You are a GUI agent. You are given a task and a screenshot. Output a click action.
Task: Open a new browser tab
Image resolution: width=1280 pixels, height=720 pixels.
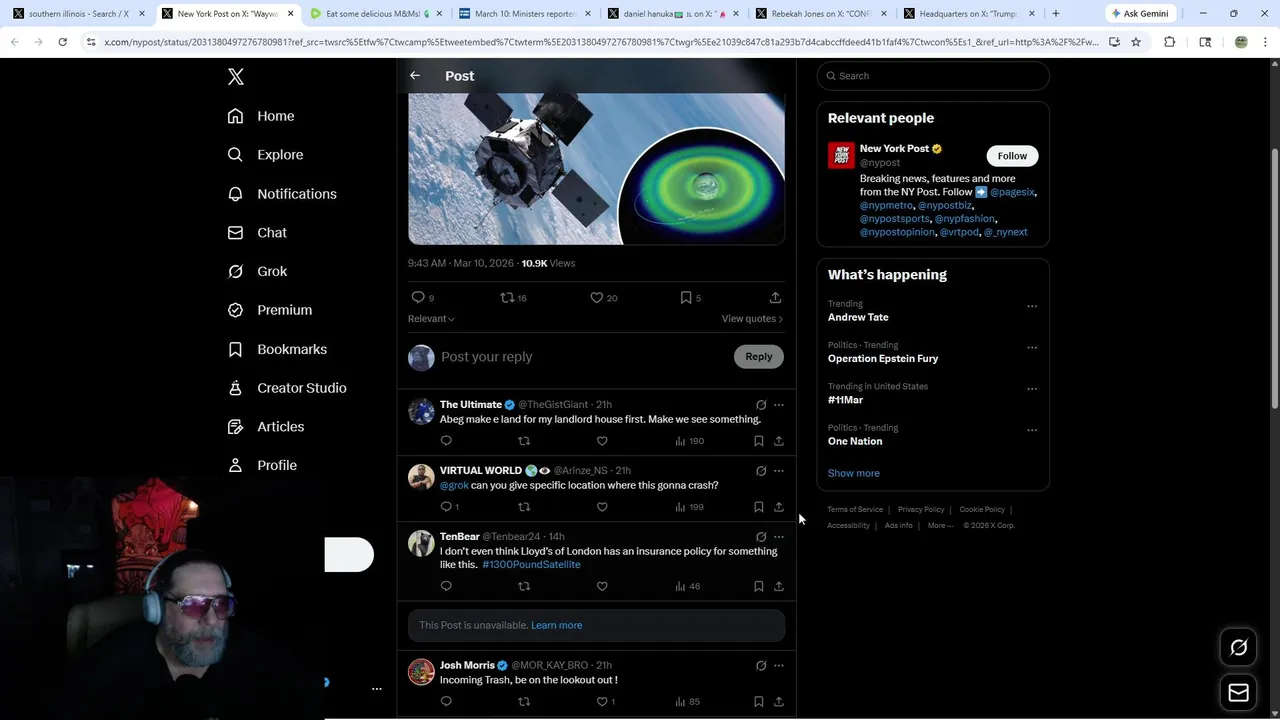pos(1055,14)
